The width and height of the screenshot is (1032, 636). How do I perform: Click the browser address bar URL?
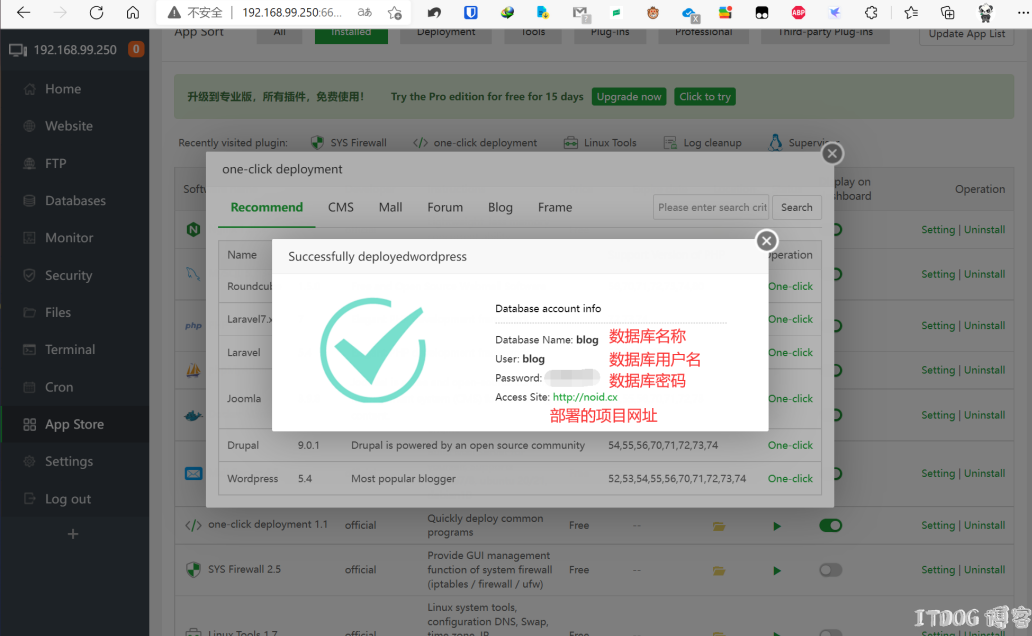tap(292, 13)
